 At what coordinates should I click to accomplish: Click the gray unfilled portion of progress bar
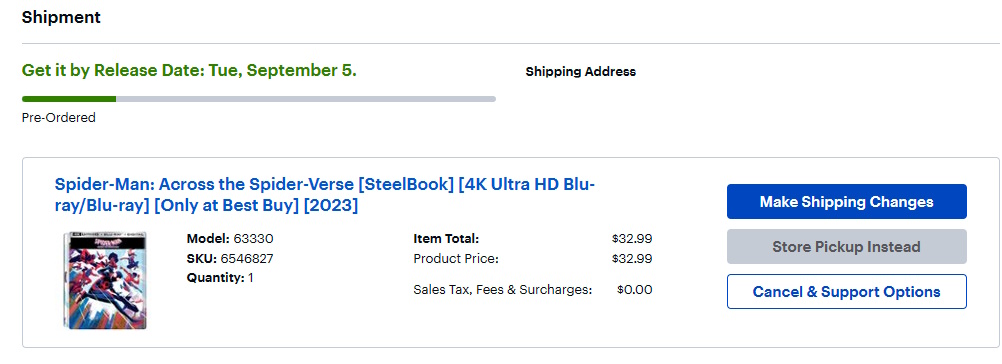point(306,99)
